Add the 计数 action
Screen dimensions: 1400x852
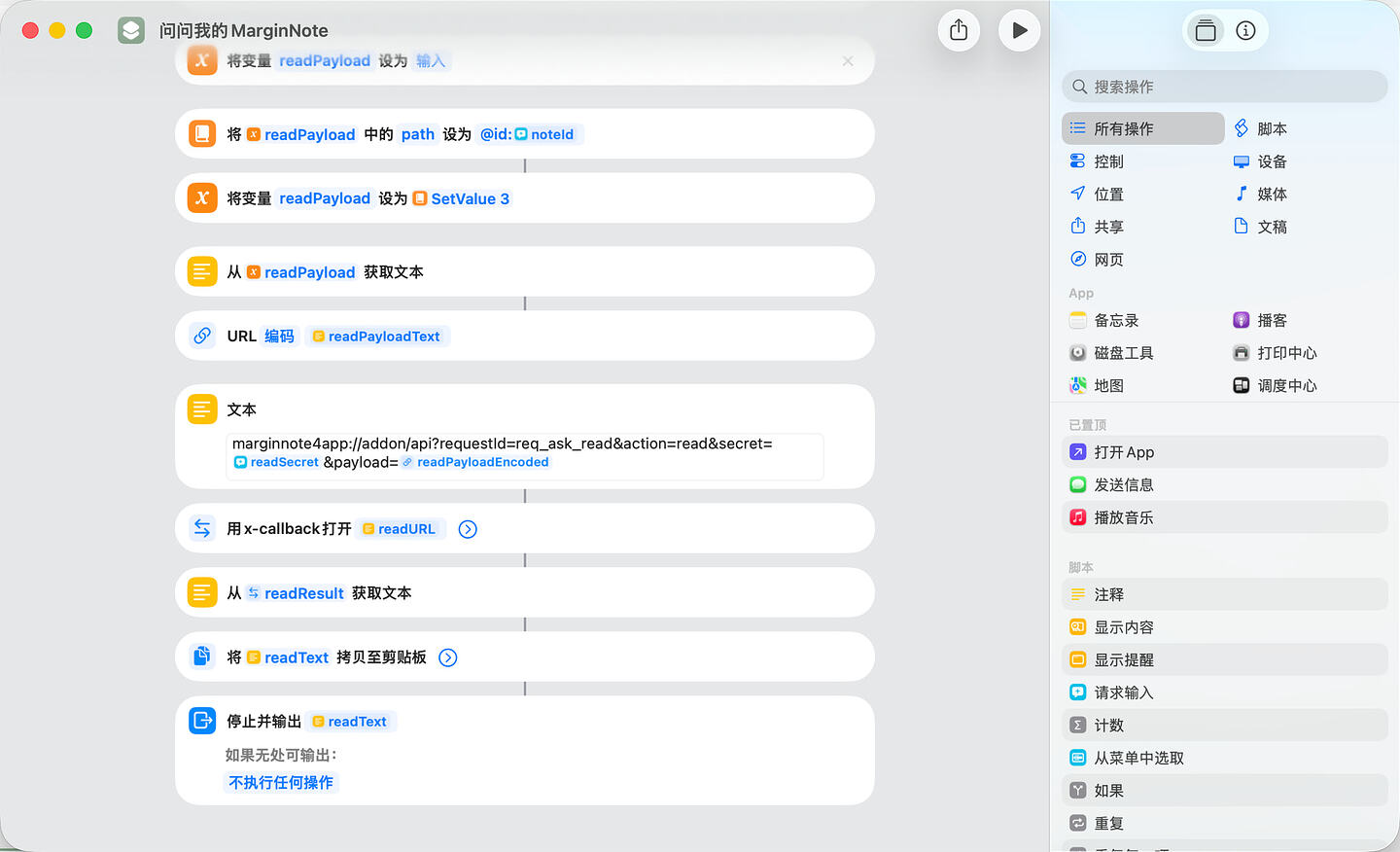1225,726
